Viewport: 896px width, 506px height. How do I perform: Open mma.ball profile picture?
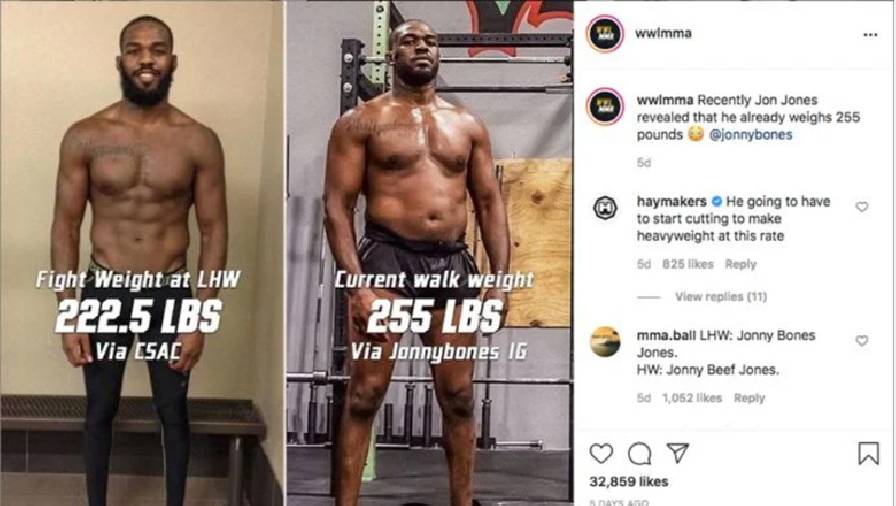(x=605, y=342)
